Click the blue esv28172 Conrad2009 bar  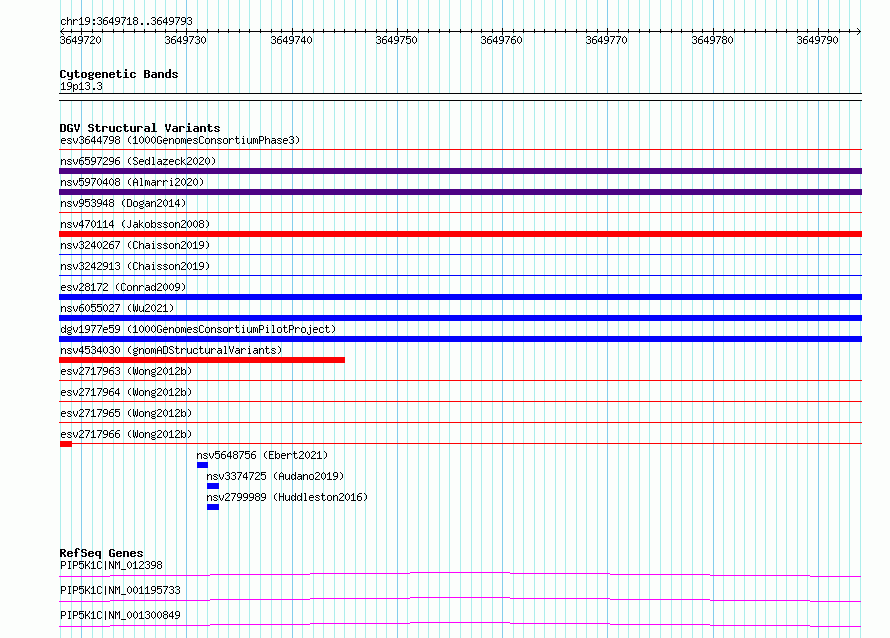click(460, 297)
